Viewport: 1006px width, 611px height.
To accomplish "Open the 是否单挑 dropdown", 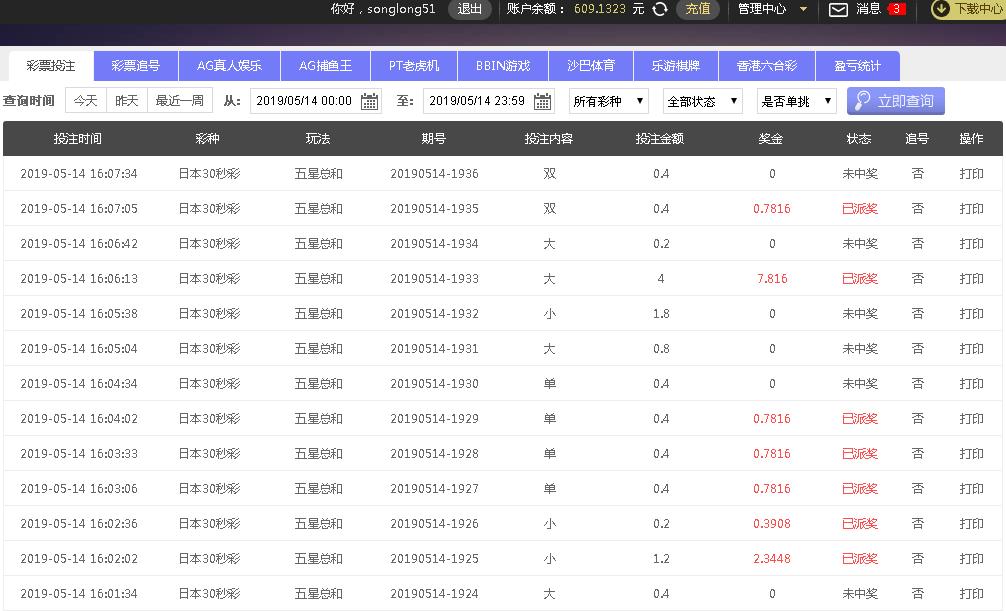I will click(796, 101).
